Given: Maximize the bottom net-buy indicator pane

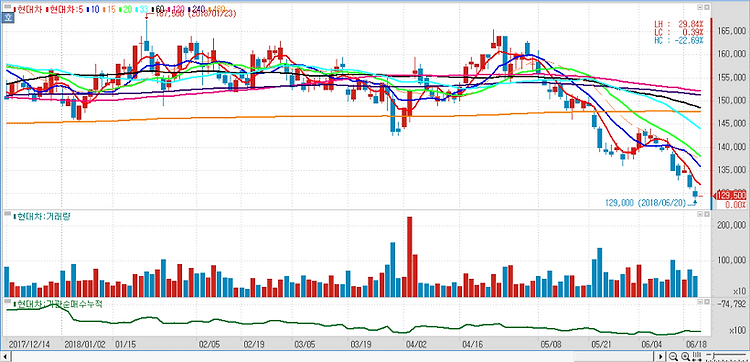Looking at the screenshot, I should coord(706,302).
